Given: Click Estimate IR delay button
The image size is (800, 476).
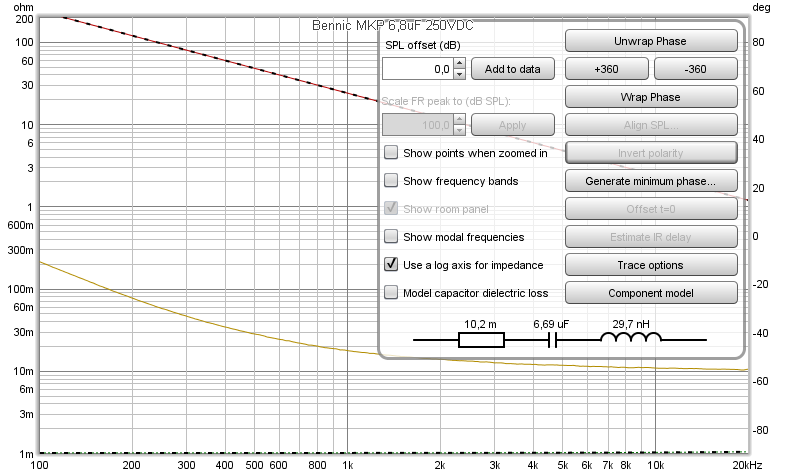Looking at the screenshot, I should [651, 237].
